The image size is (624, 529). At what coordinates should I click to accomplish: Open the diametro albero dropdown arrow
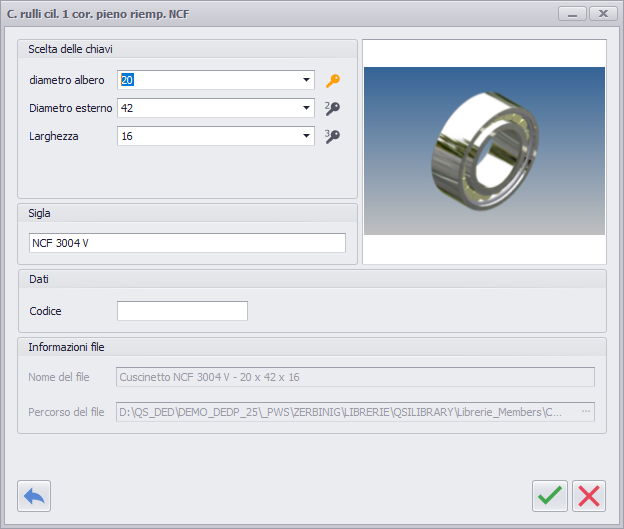tap(306, 80)
